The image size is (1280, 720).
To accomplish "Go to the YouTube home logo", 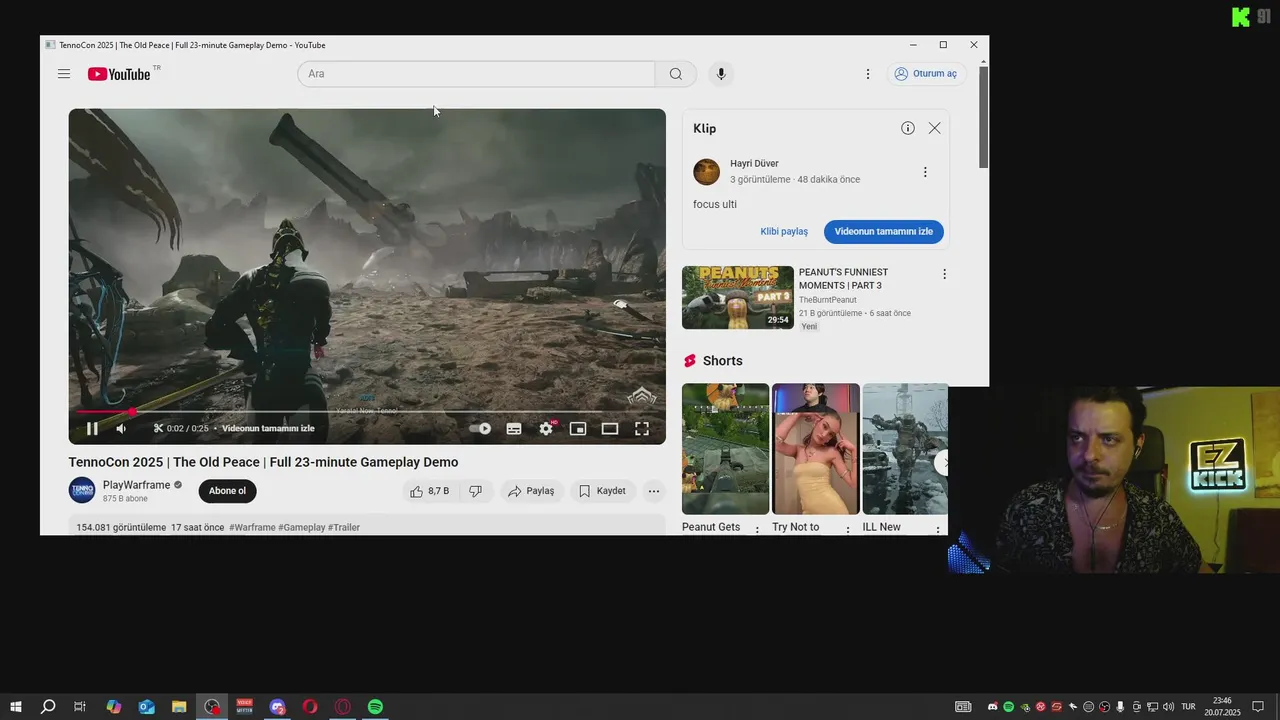I will 119,74.
